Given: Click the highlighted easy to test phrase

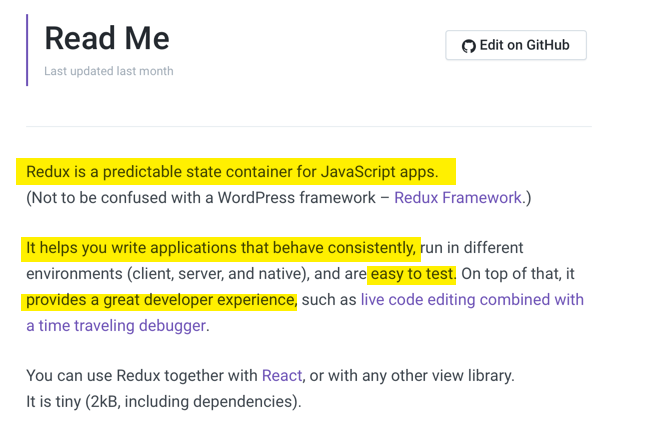Looking at the screenshot, I should click(x=412, y=274).
